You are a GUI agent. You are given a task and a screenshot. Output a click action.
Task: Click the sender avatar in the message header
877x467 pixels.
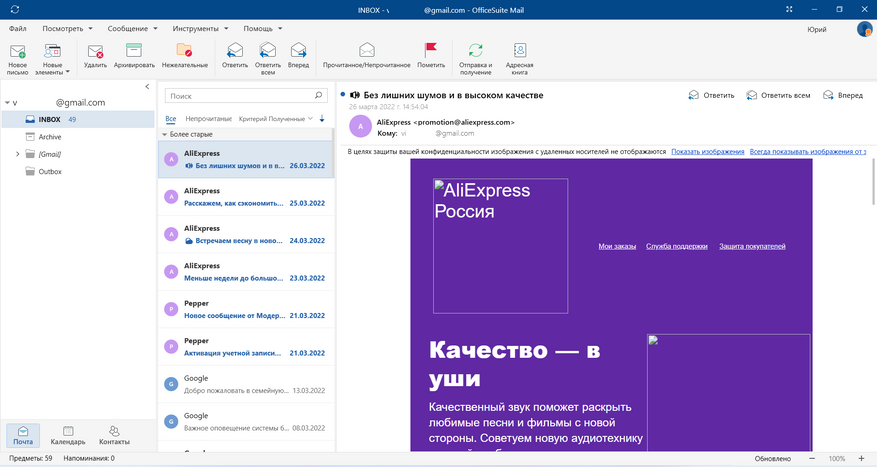point(360,126)
